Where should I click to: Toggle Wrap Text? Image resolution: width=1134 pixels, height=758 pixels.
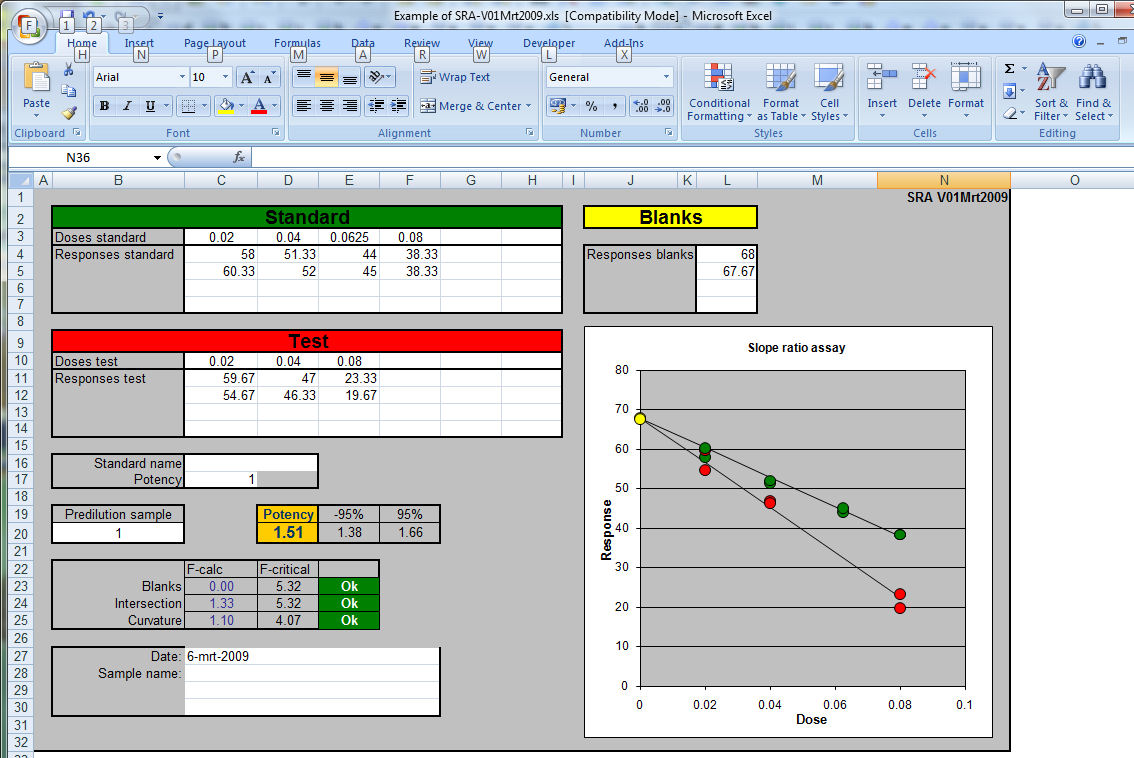click(455, 77)
